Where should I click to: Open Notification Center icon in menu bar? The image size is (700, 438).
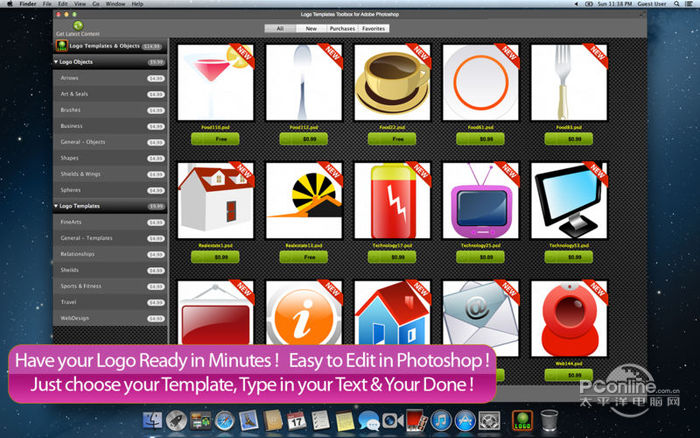690,4
